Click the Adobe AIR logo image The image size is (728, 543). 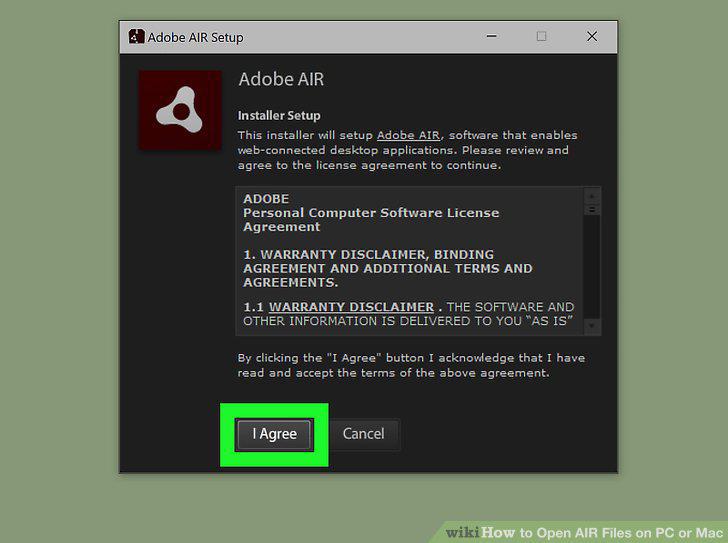(x=180, y=110)
